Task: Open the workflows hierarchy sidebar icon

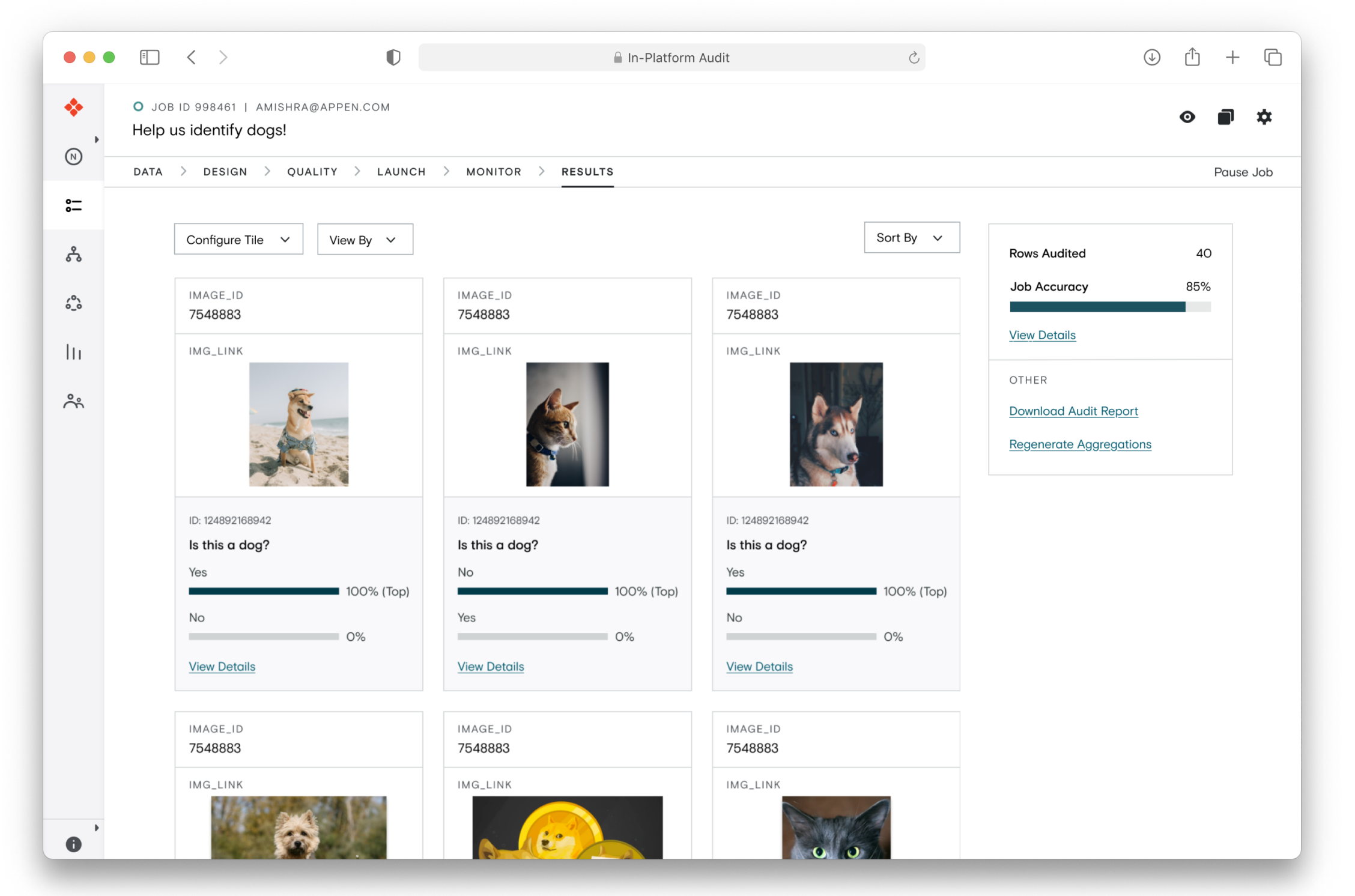Action: (73, 254)
